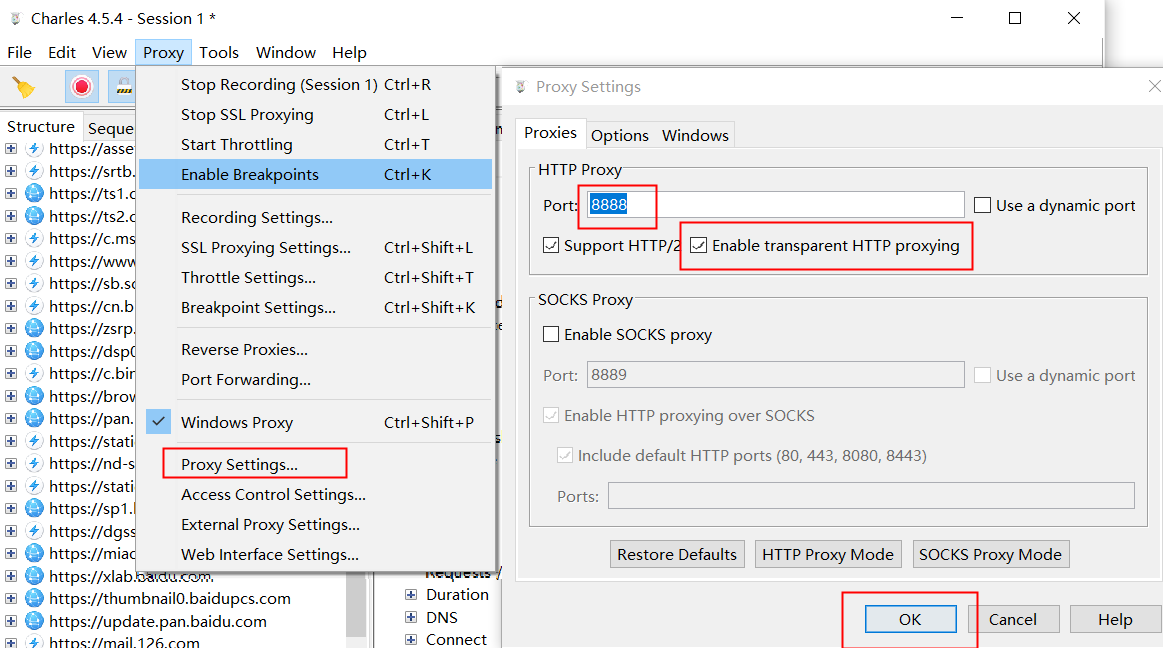Open the Proxies tab
Screen dimensions: 1163x648
point(550,133)
